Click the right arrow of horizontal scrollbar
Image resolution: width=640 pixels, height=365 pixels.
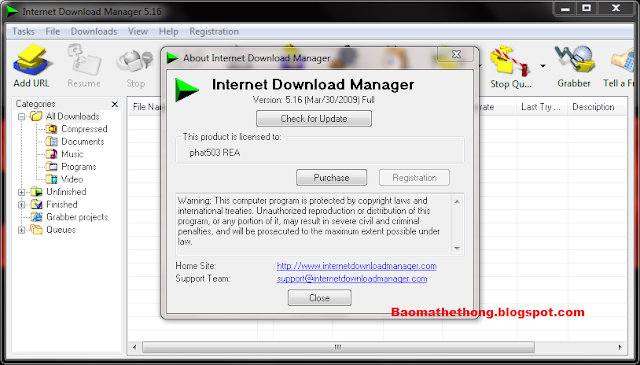[x=620, y=347]
